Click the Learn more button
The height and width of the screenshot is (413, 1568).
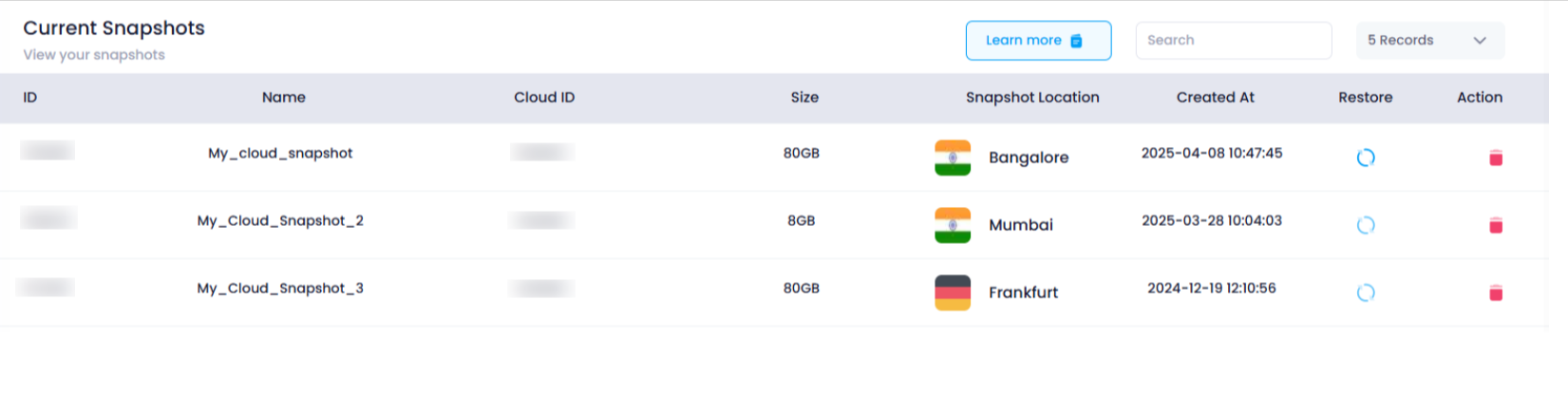pyautogui.click(x=1038, y=41)
